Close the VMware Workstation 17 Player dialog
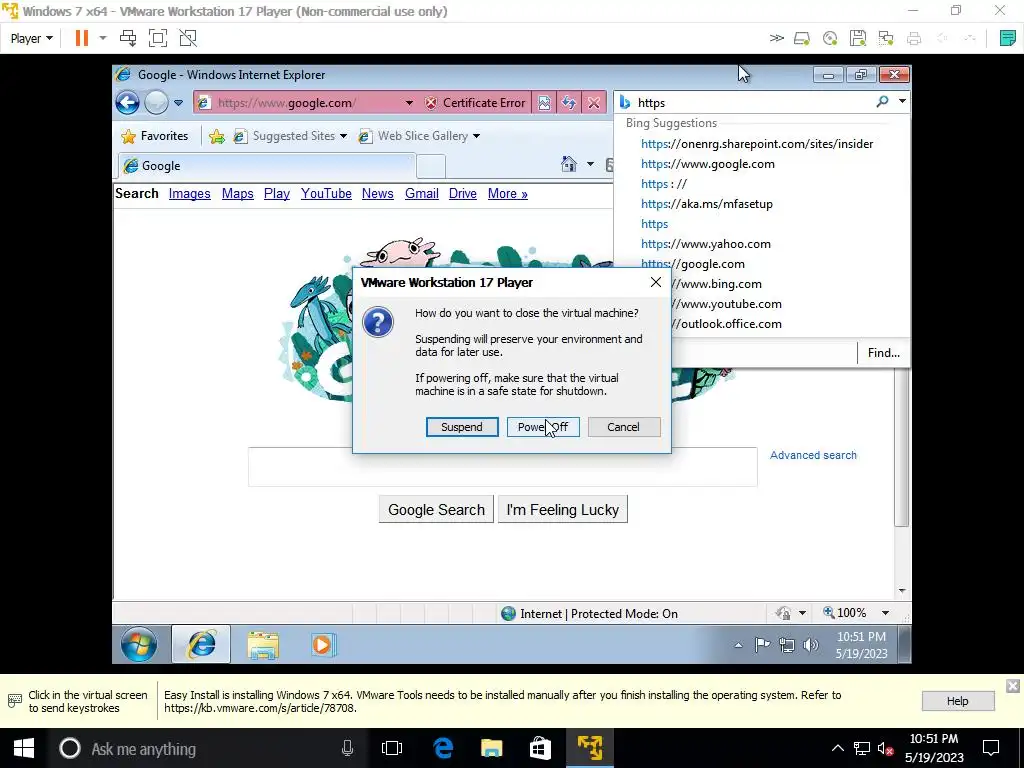 (x=656, y=282)
